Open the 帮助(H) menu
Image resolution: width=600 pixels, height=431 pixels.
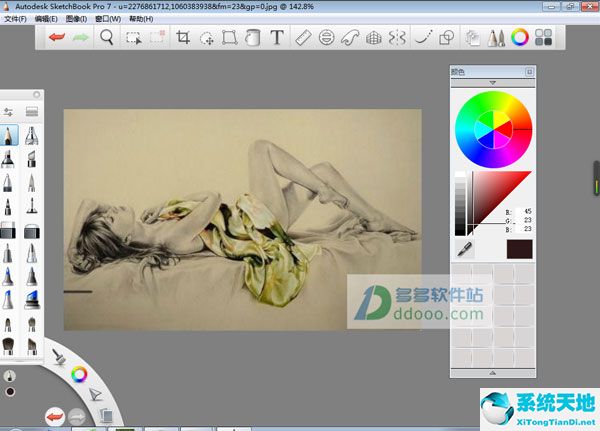point(141,19)
